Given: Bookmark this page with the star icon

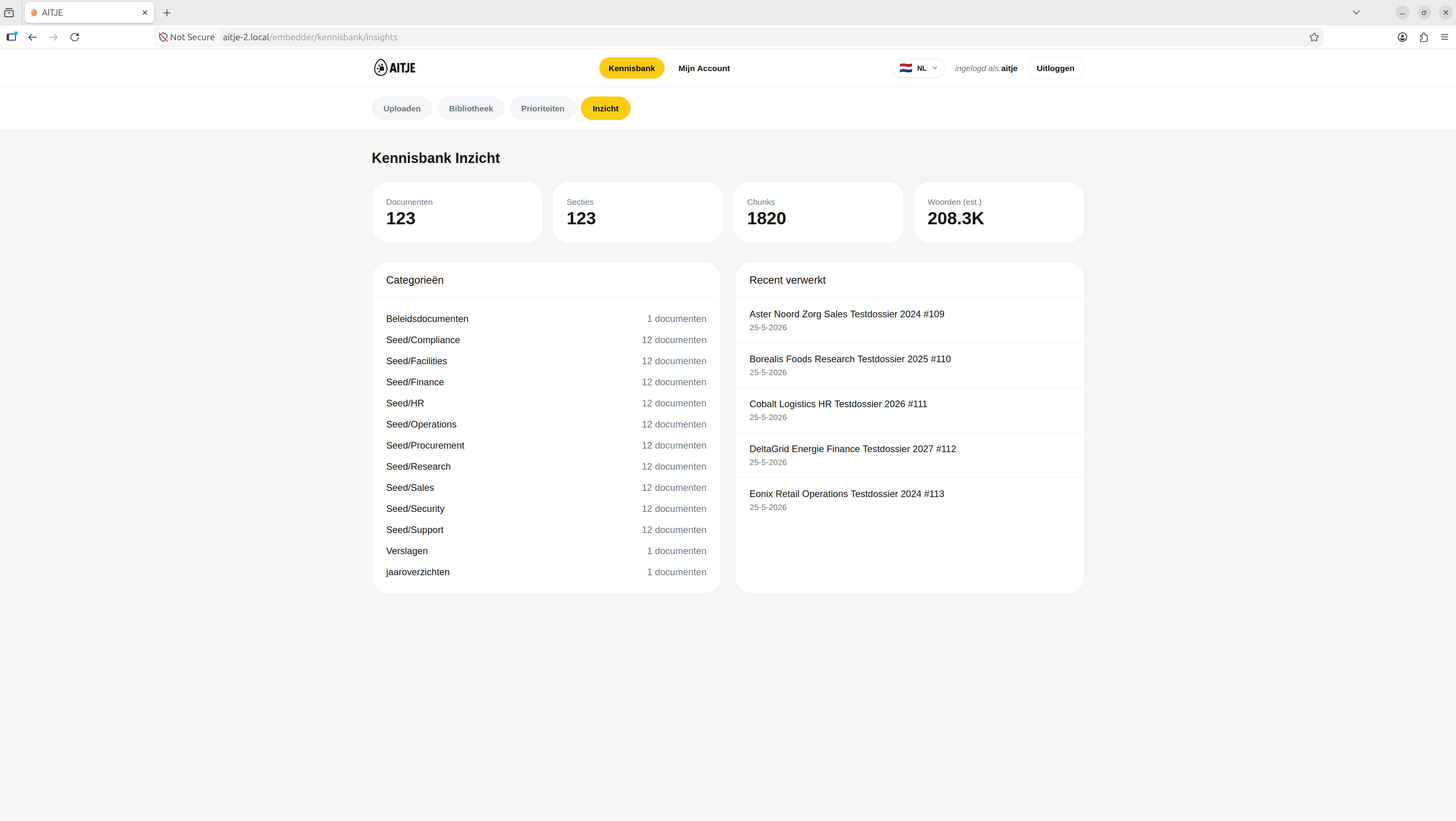Looking at the screenshot, I should [x=1314, y=38].
